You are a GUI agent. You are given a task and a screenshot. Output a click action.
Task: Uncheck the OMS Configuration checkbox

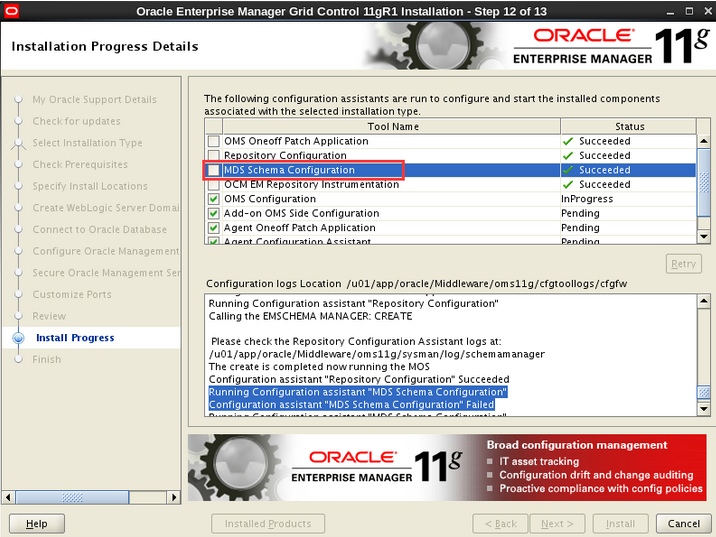click(x=213, y=199)
